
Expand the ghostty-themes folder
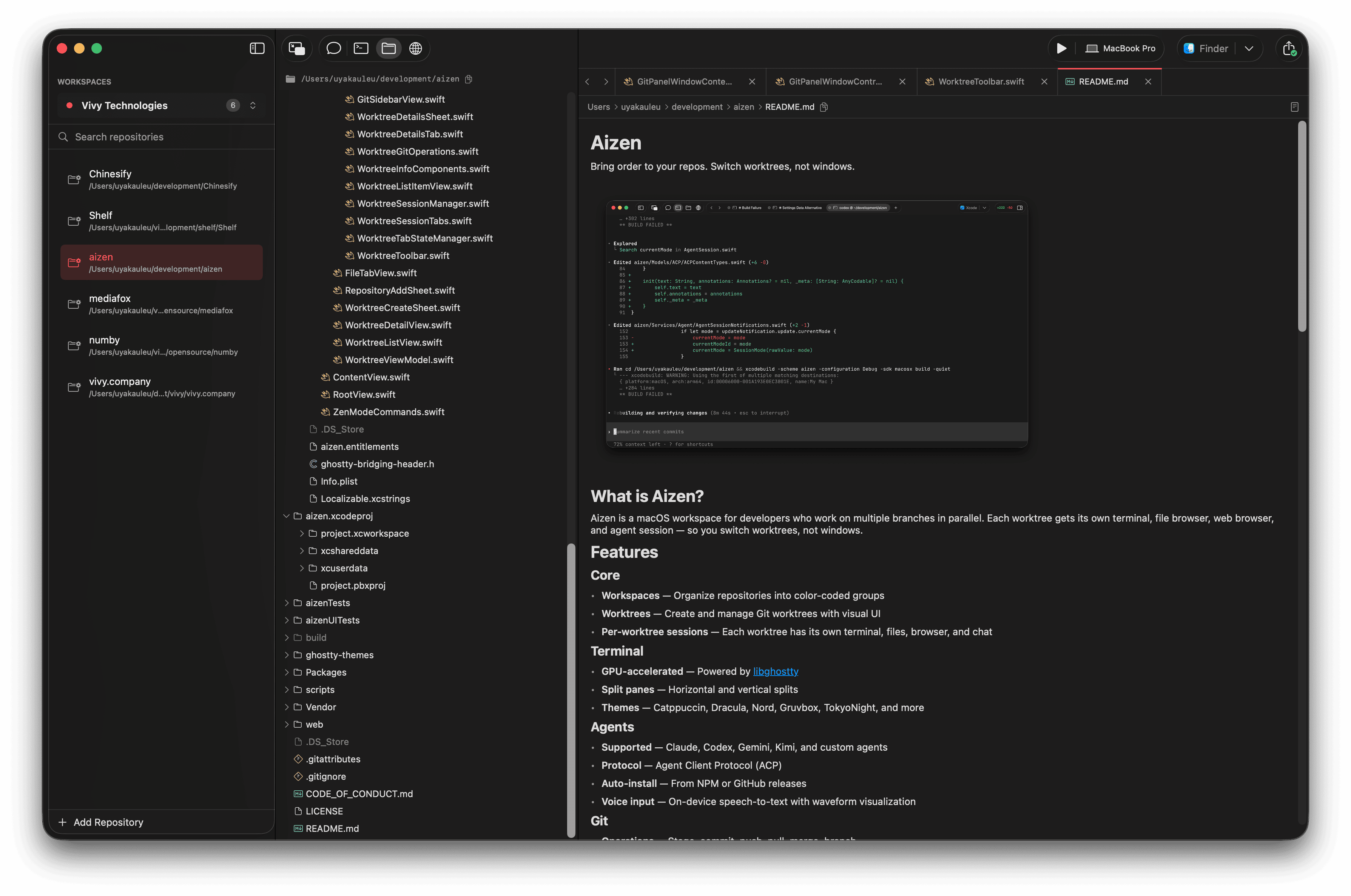click(287, 655)
